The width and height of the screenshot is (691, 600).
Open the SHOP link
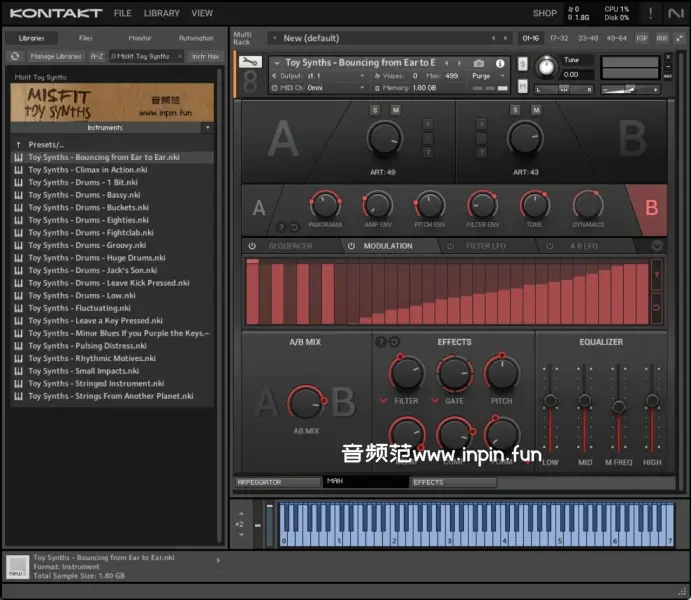(x=545, y=13)
